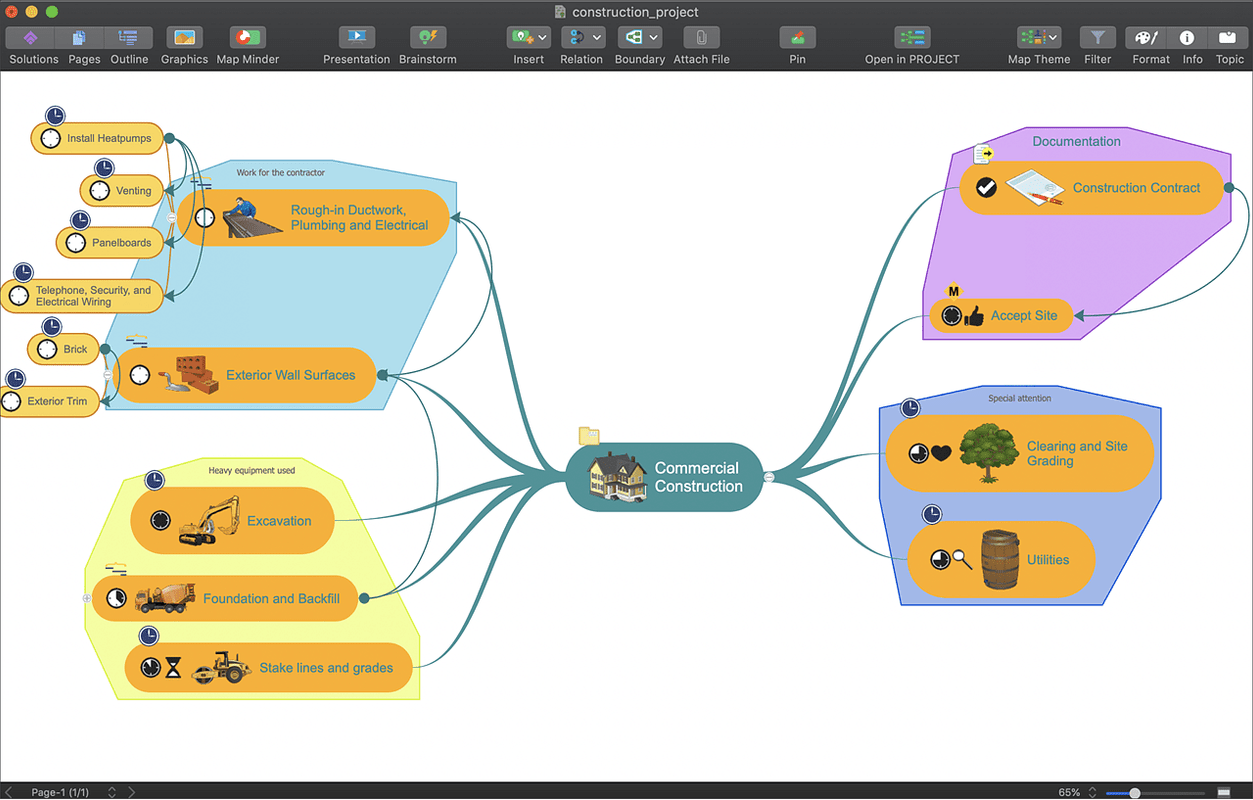This screenshot has width=1253, height=800.
Task: Click the Work for the contractor label
Action: tap(280, 172)
